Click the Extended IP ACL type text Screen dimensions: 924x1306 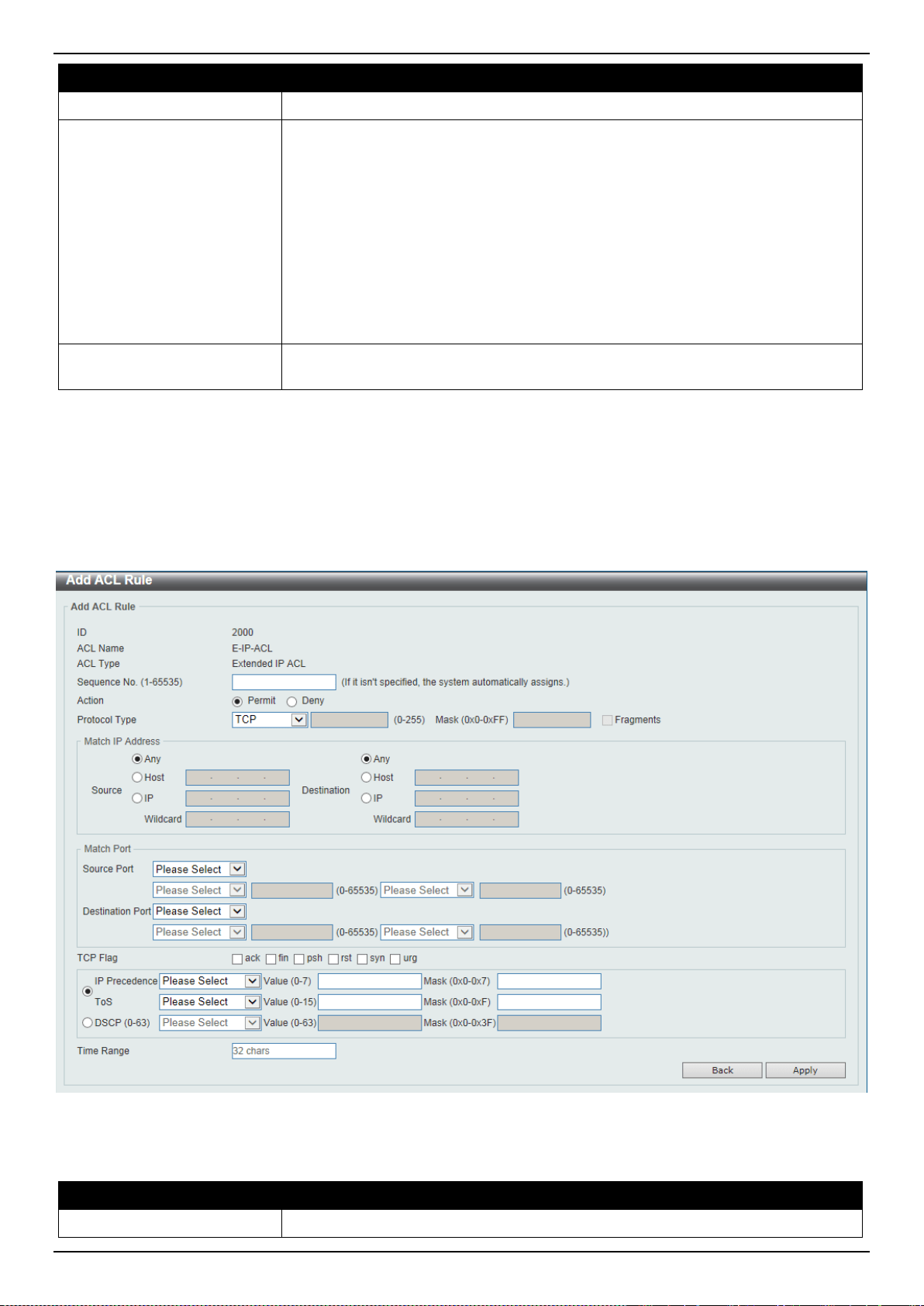[269, 664]
